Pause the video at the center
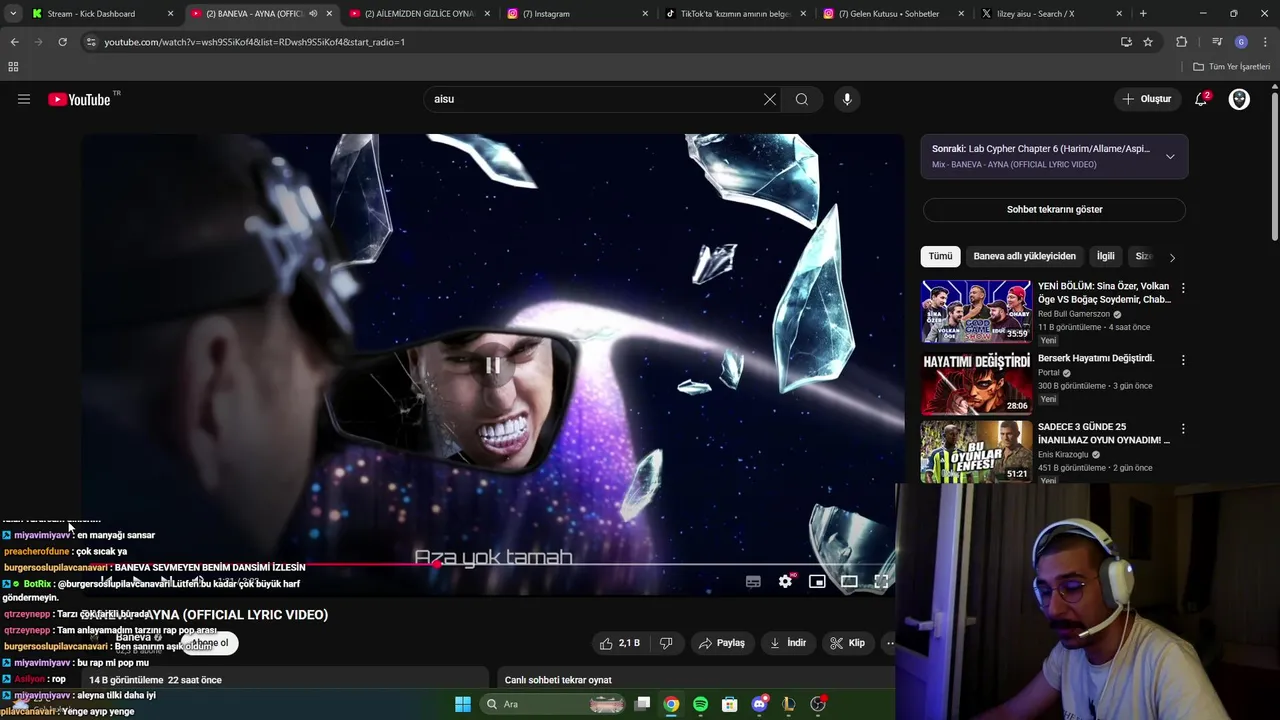This screenshot has height=720, width=1280. click(492, 366)
